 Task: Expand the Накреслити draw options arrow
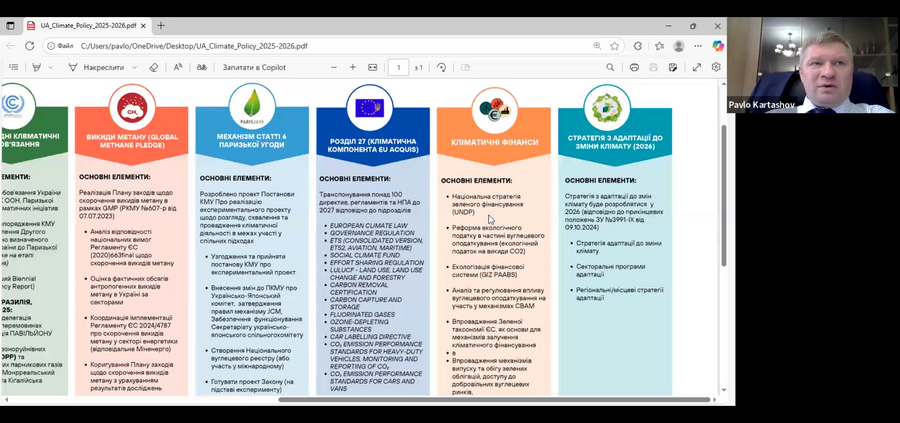tap(134, 67)
